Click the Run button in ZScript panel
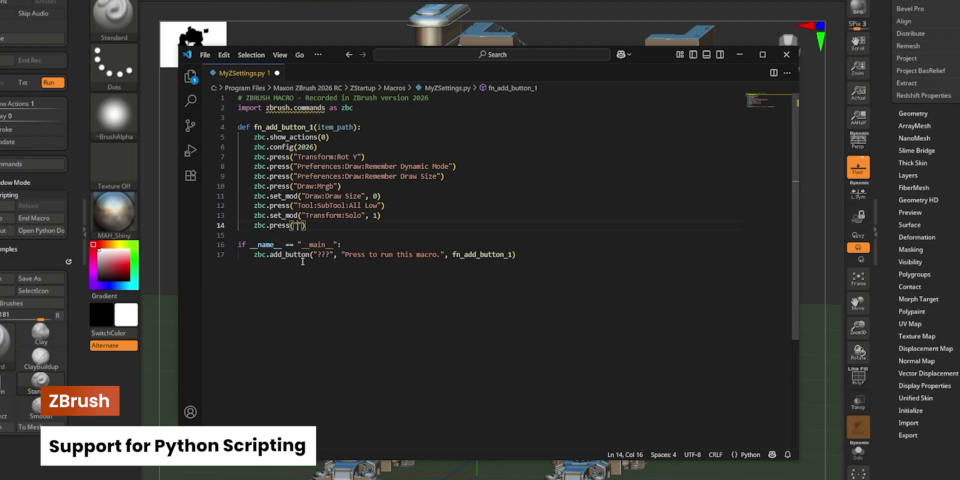Viewport: 960px width, 480px height. point(49,83)
